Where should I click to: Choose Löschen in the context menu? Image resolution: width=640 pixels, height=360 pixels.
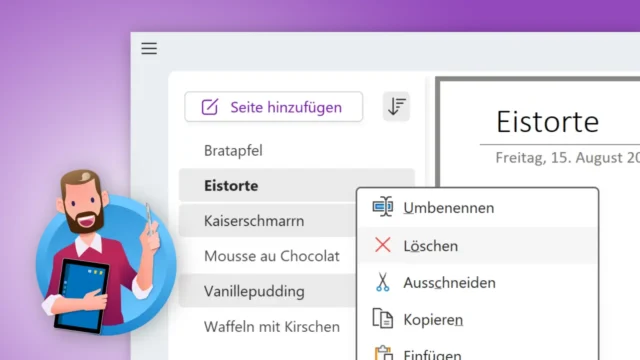478,246
